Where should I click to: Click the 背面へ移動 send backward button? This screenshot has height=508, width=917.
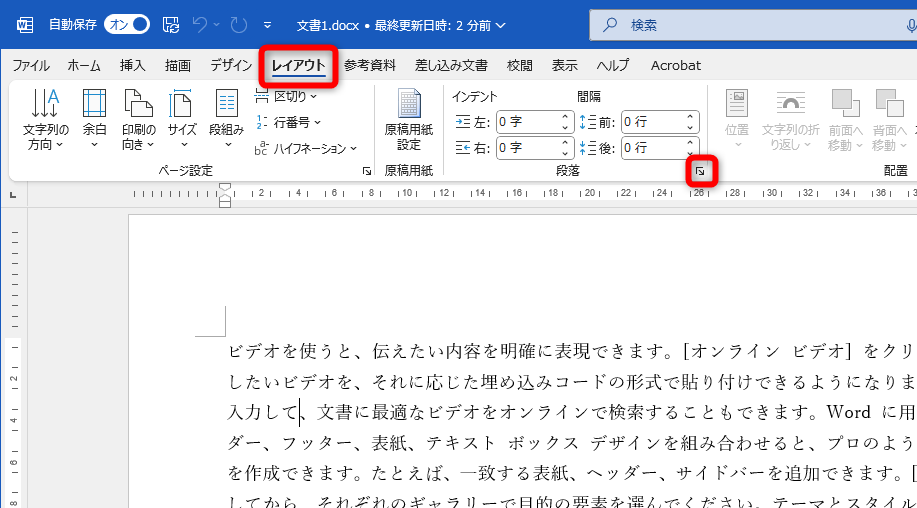[890, 119]
